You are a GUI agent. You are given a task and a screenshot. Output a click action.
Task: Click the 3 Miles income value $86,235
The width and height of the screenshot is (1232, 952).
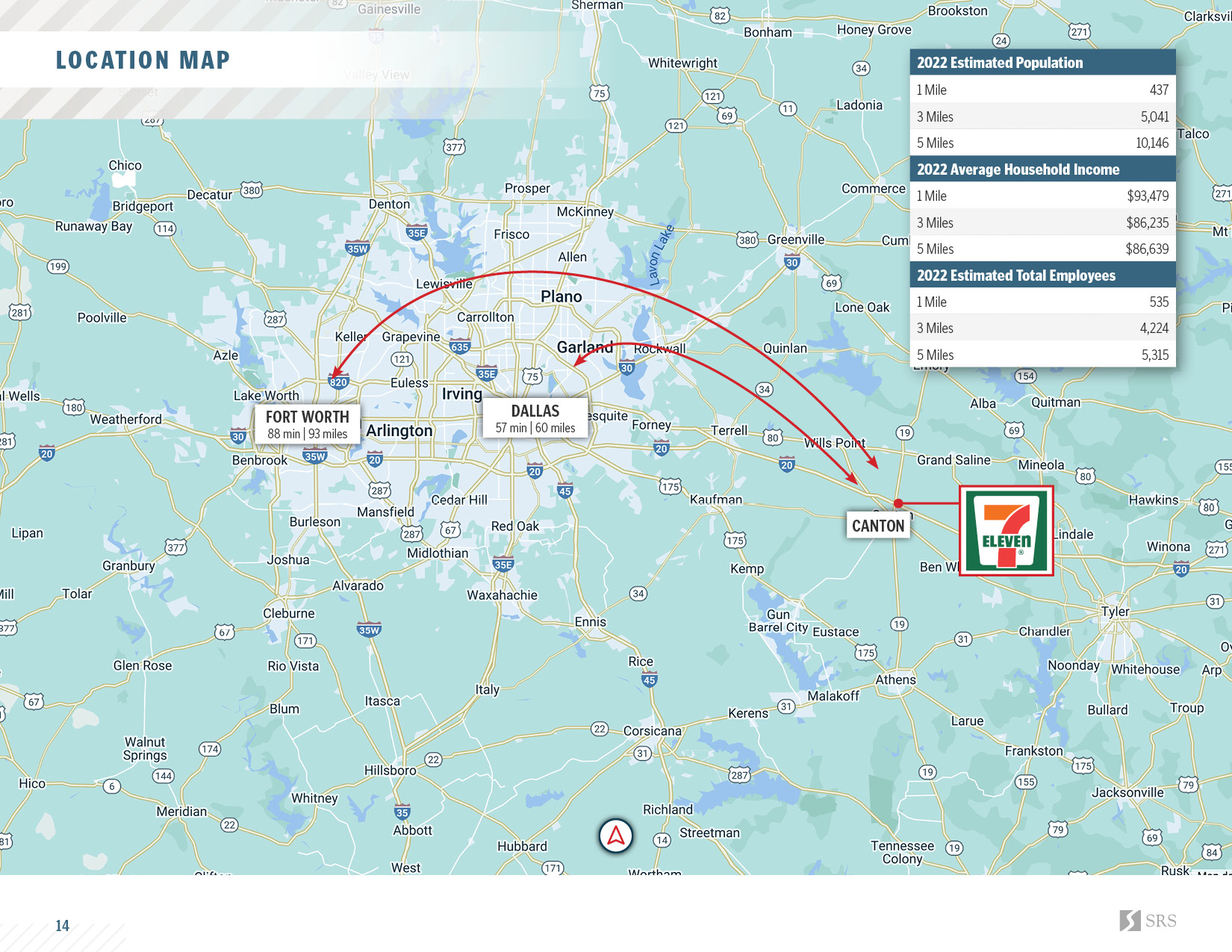pos(1148,223)
